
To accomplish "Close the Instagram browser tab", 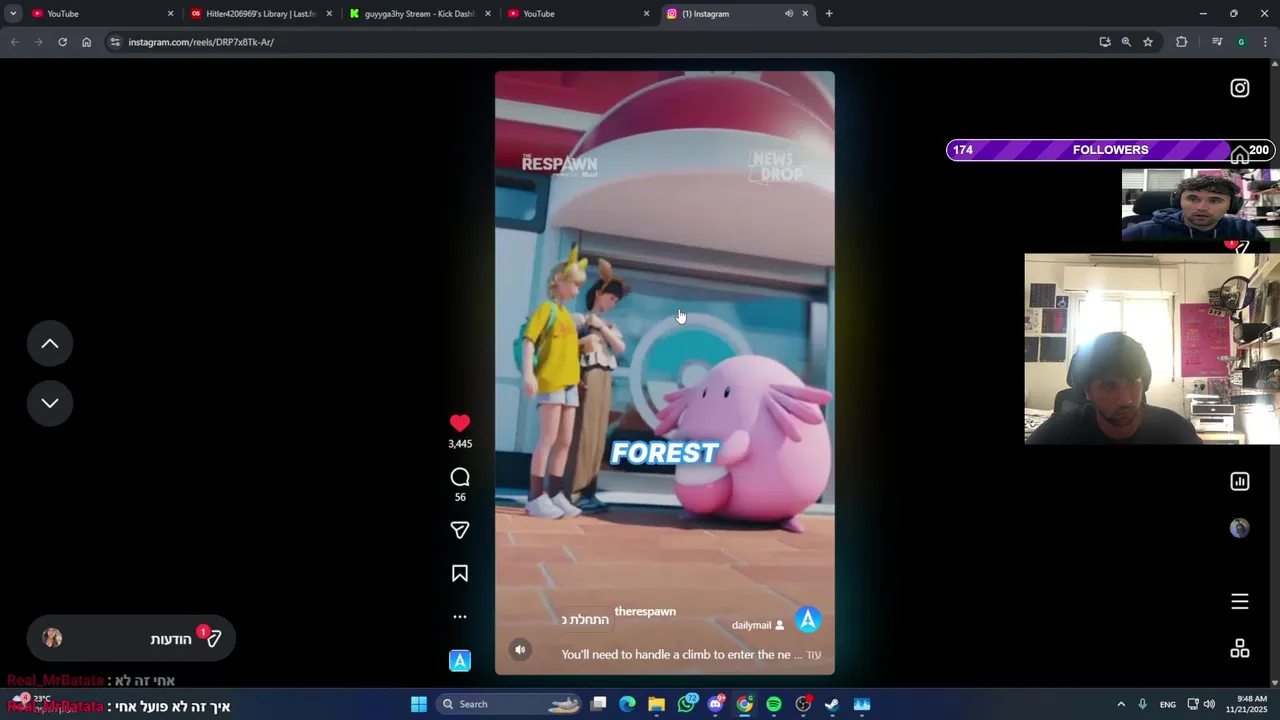I will [805, 14].
